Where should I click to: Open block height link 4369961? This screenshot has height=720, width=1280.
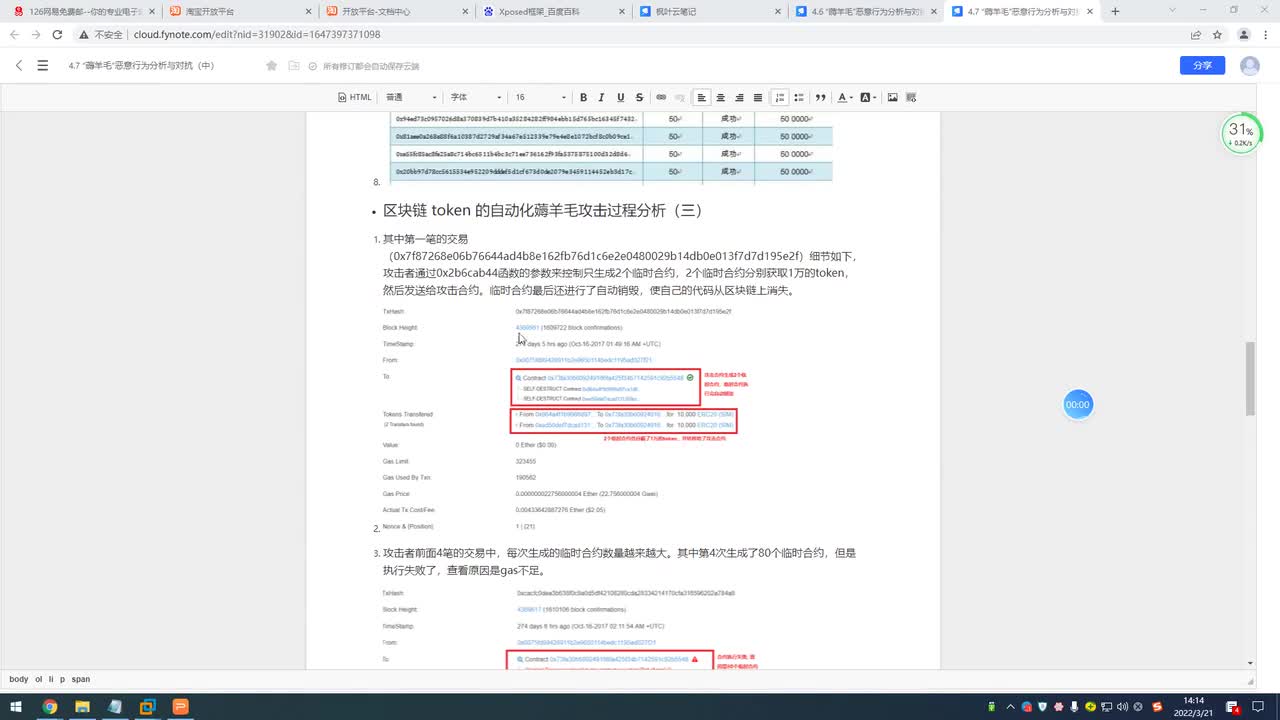[x=527, y=327]
